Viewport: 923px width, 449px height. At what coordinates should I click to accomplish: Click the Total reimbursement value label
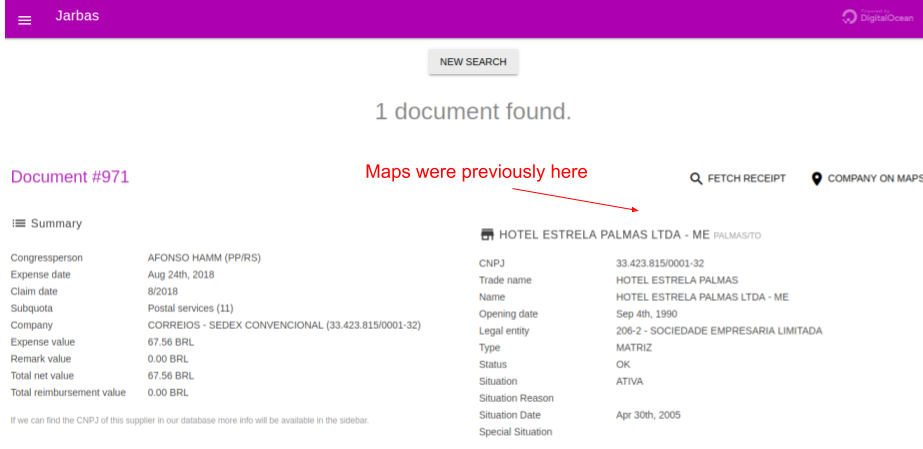68,393
